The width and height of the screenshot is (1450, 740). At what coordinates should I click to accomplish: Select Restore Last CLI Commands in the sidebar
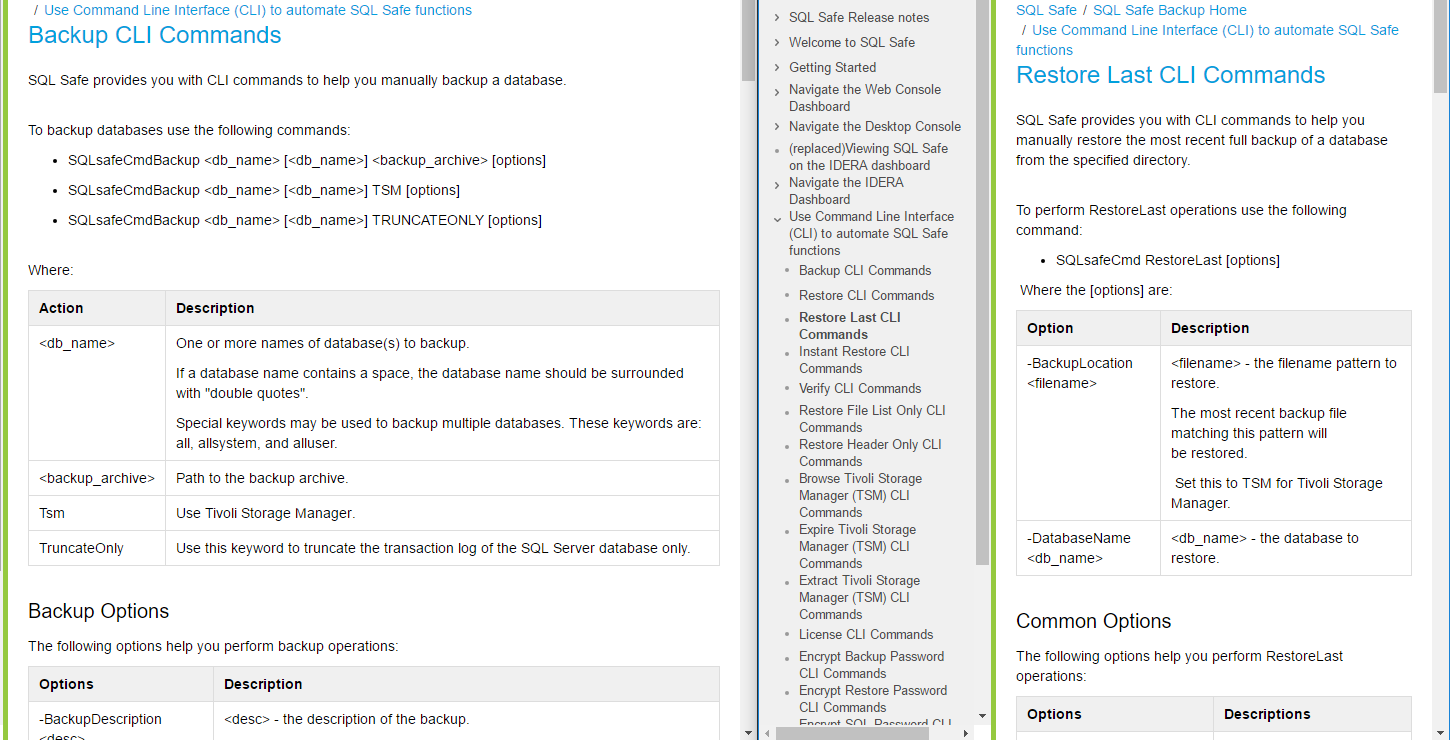pyautogui.click(x=850, y=326)
